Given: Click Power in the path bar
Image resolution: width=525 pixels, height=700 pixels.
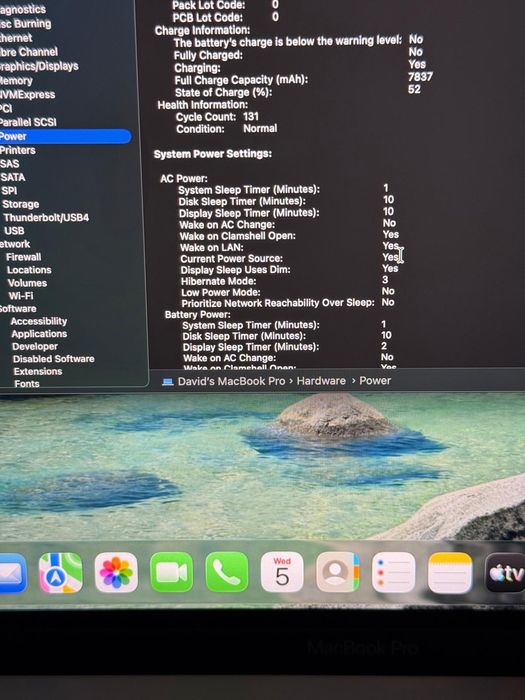Looking at the screenshot, I should click(375, 381).
